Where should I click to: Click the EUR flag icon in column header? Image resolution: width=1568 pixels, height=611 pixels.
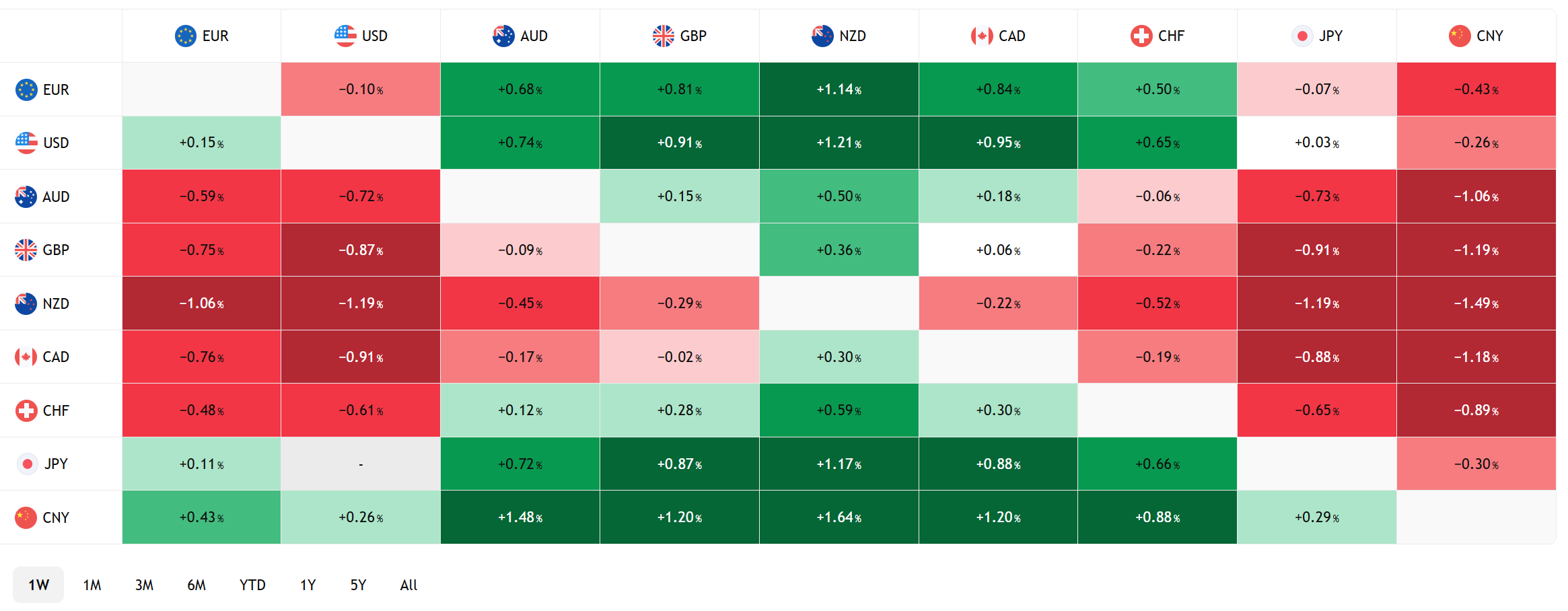185,36
